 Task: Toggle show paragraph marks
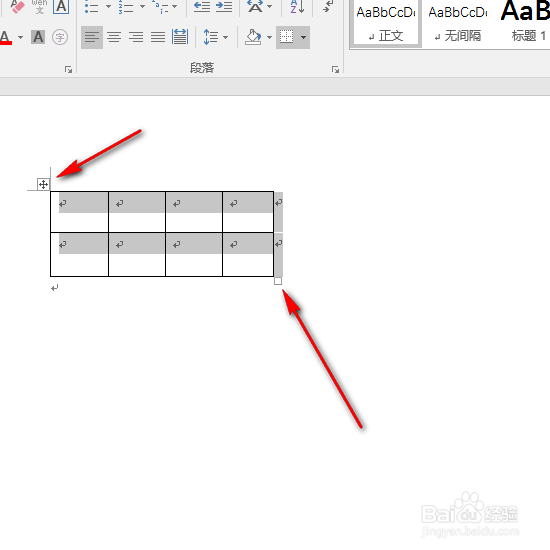(328, 6)
